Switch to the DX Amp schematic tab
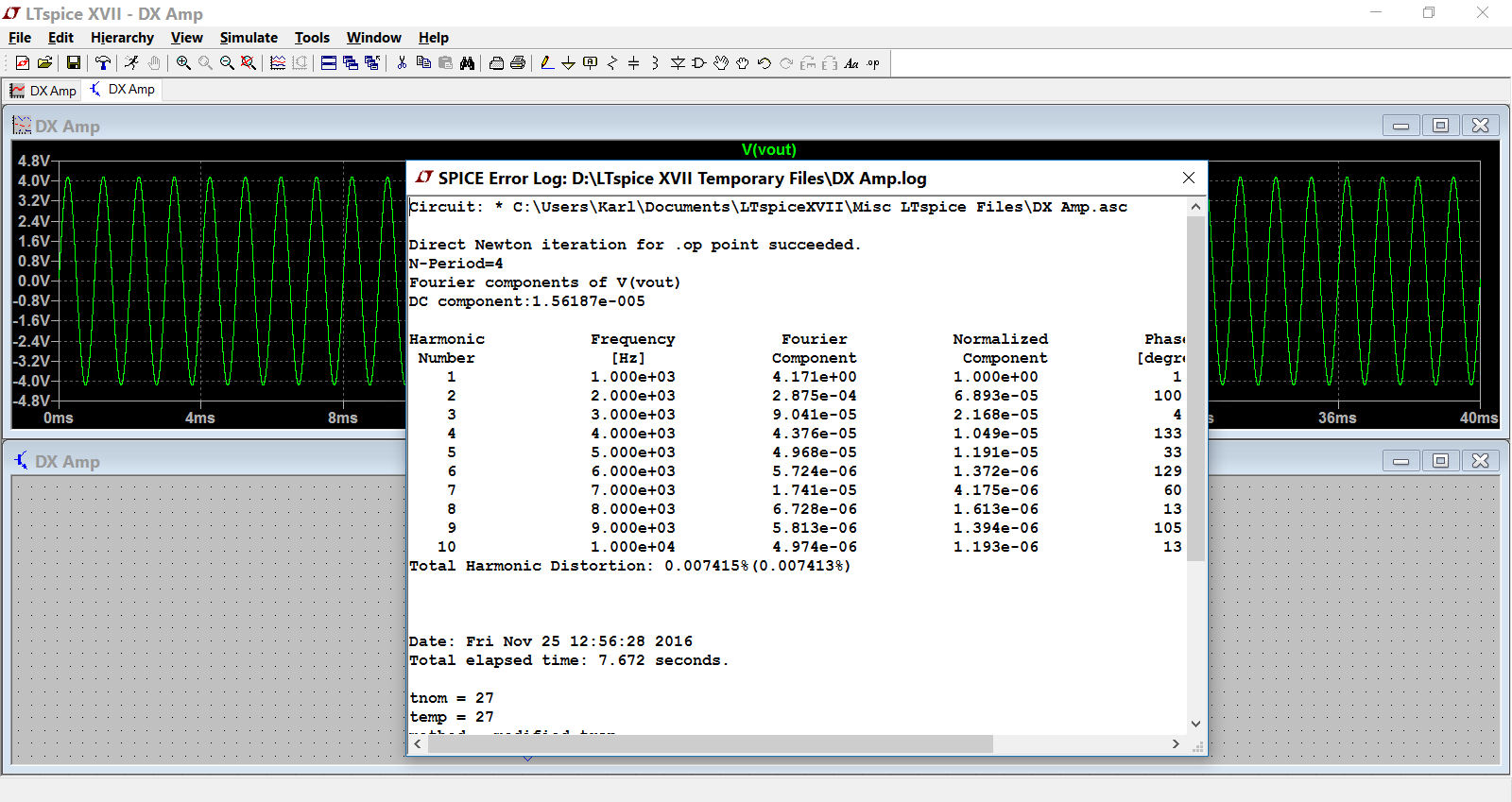1512x802 pixels. click(x=123, y=90)
